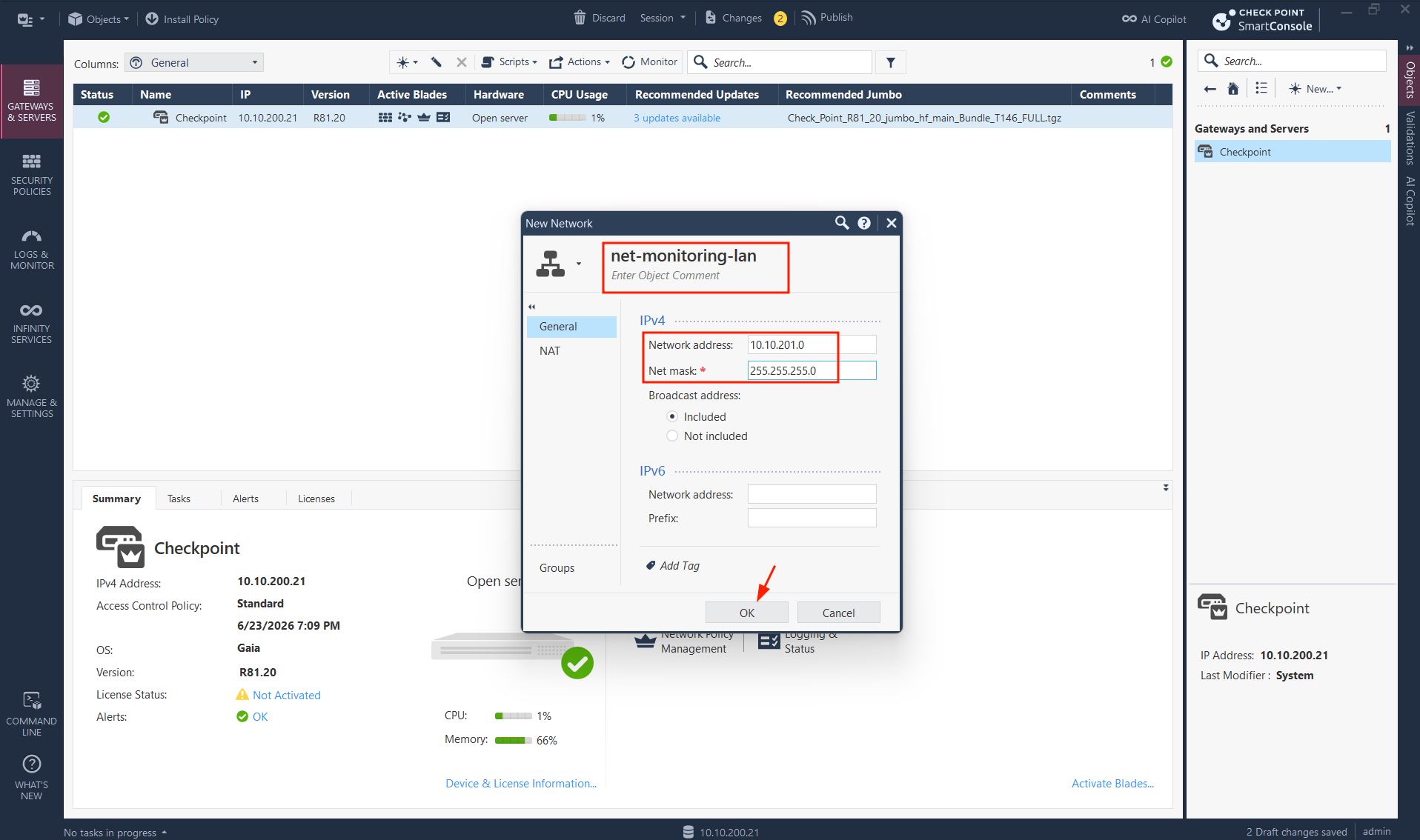Close the New Network dialog
Image resolution: width=1420 pixels, height=840 pixels.
click(892, 223)
